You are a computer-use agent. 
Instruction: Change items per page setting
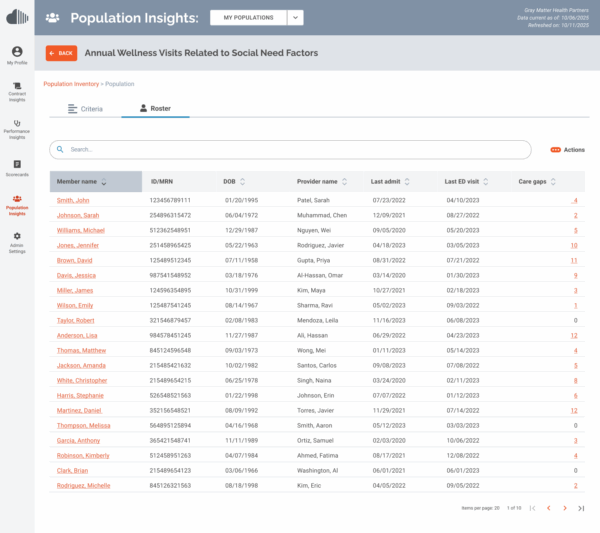pyautogui.click(x=481, y=508)
